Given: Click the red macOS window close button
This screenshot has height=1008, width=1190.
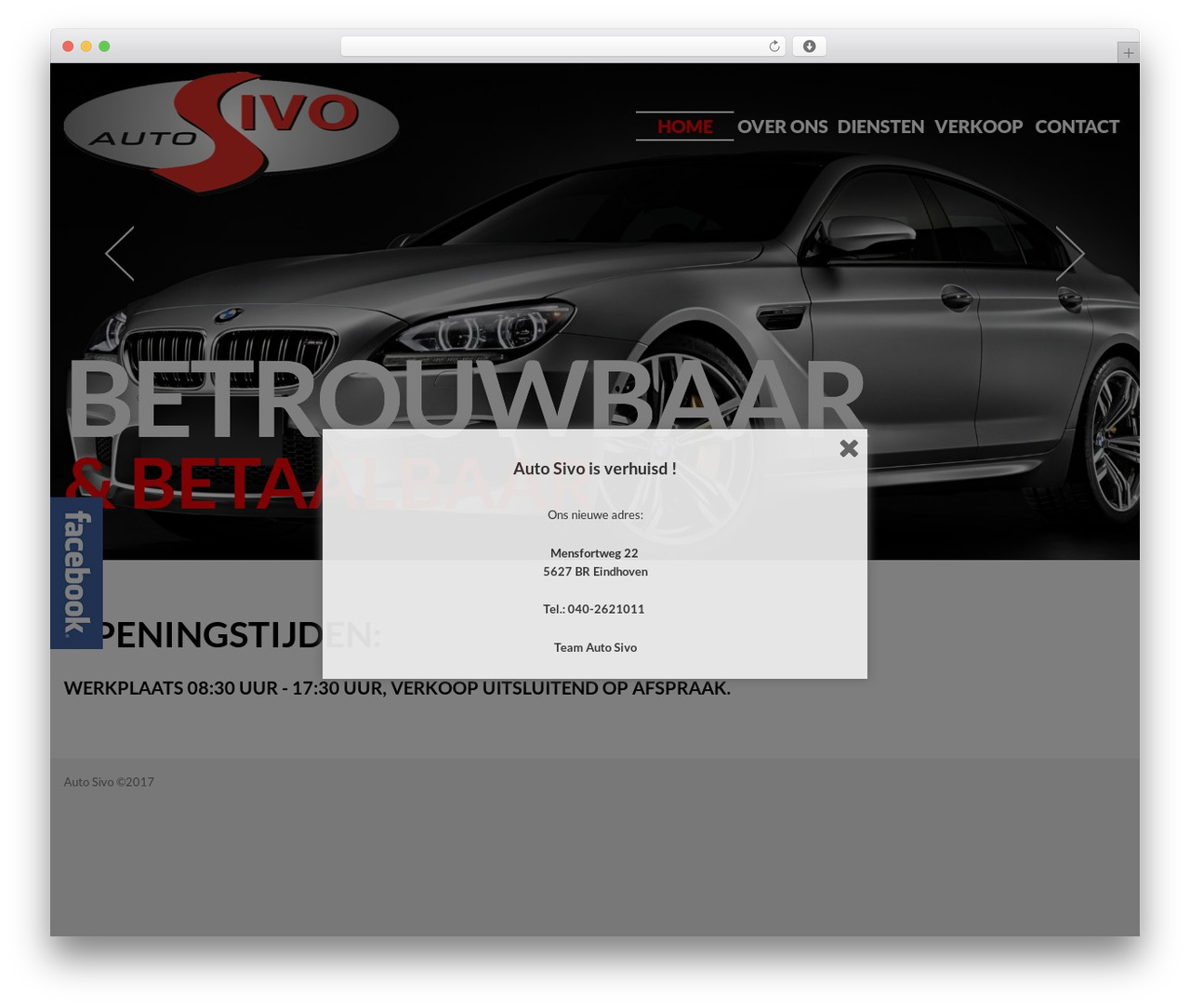Looking at the screenshot, I should [x=68, y=46].
